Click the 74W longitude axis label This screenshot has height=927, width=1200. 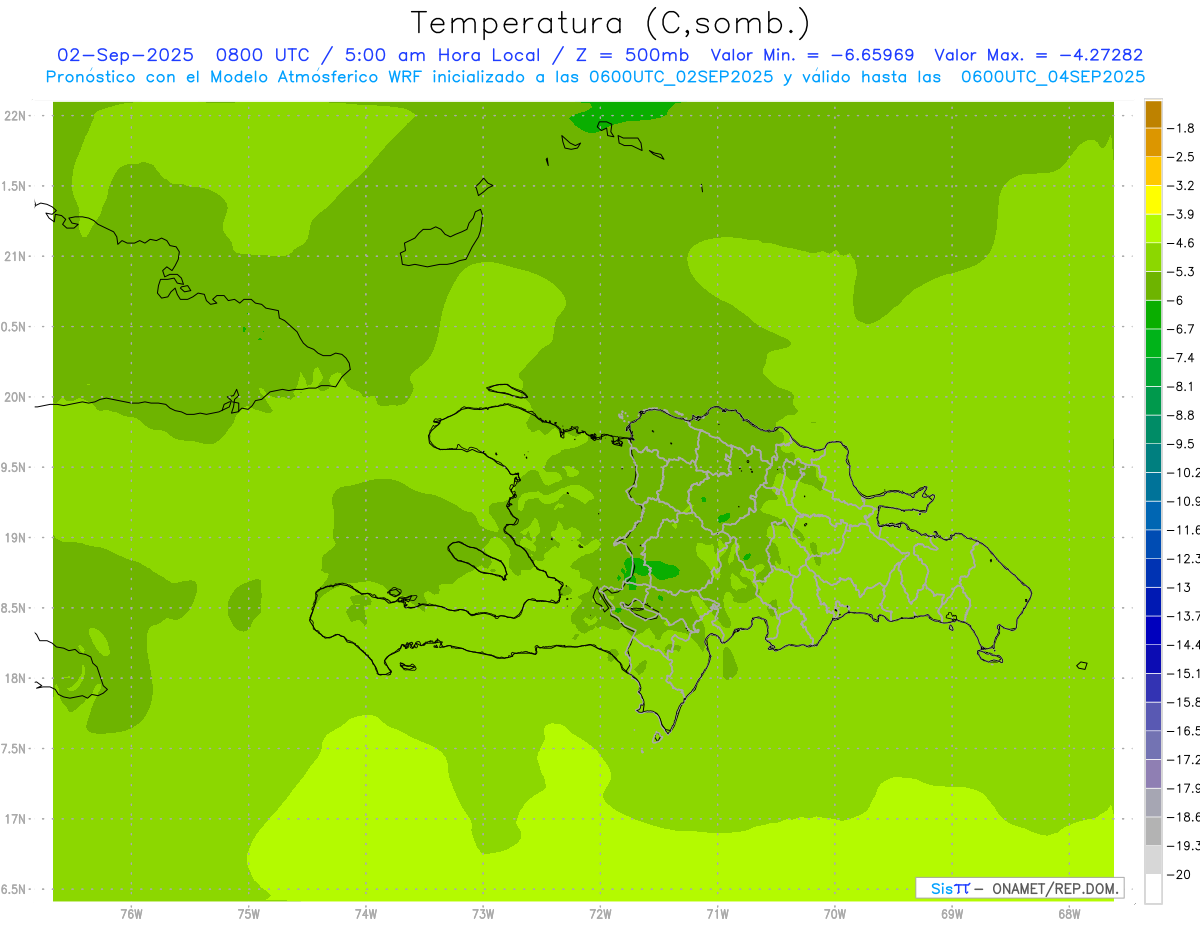point(365,913)
